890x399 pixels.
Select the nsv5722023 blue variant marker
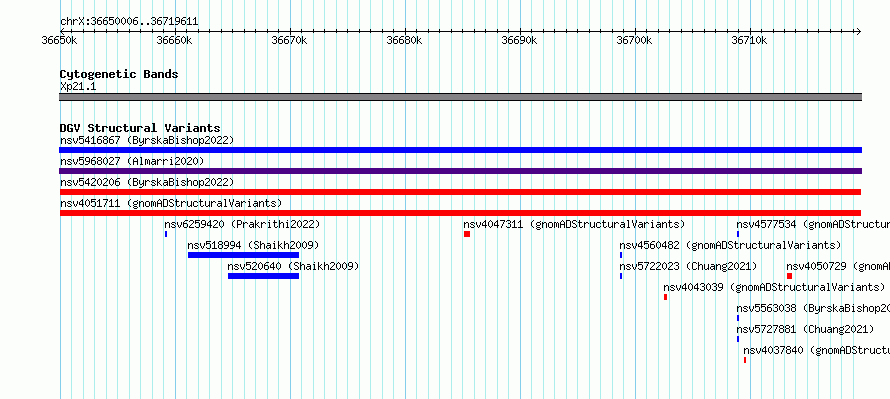pyautogui.click(x=621, y=276)
